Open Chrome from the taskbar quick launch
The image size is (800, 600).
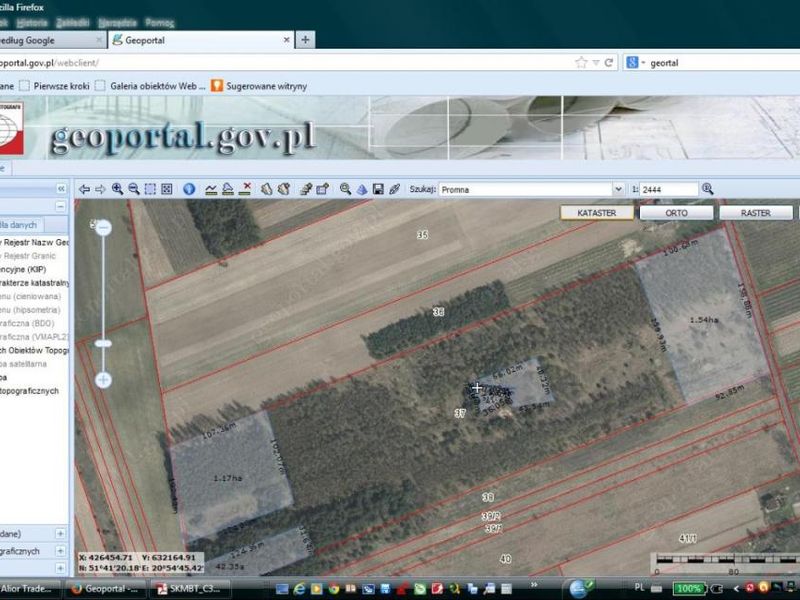(x=334, y=589)
